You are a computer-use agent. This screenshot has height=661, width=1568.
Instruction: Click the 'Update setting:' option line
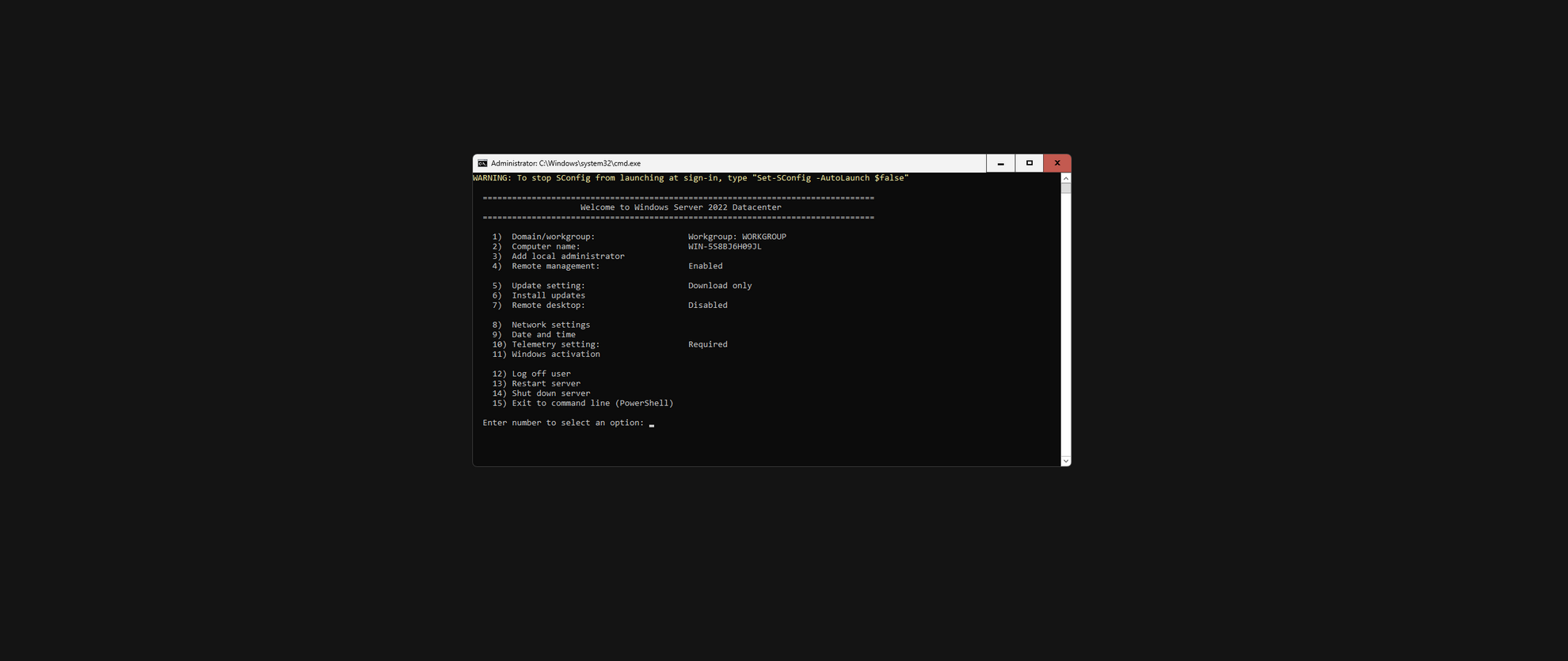click(x=539, y=286)
